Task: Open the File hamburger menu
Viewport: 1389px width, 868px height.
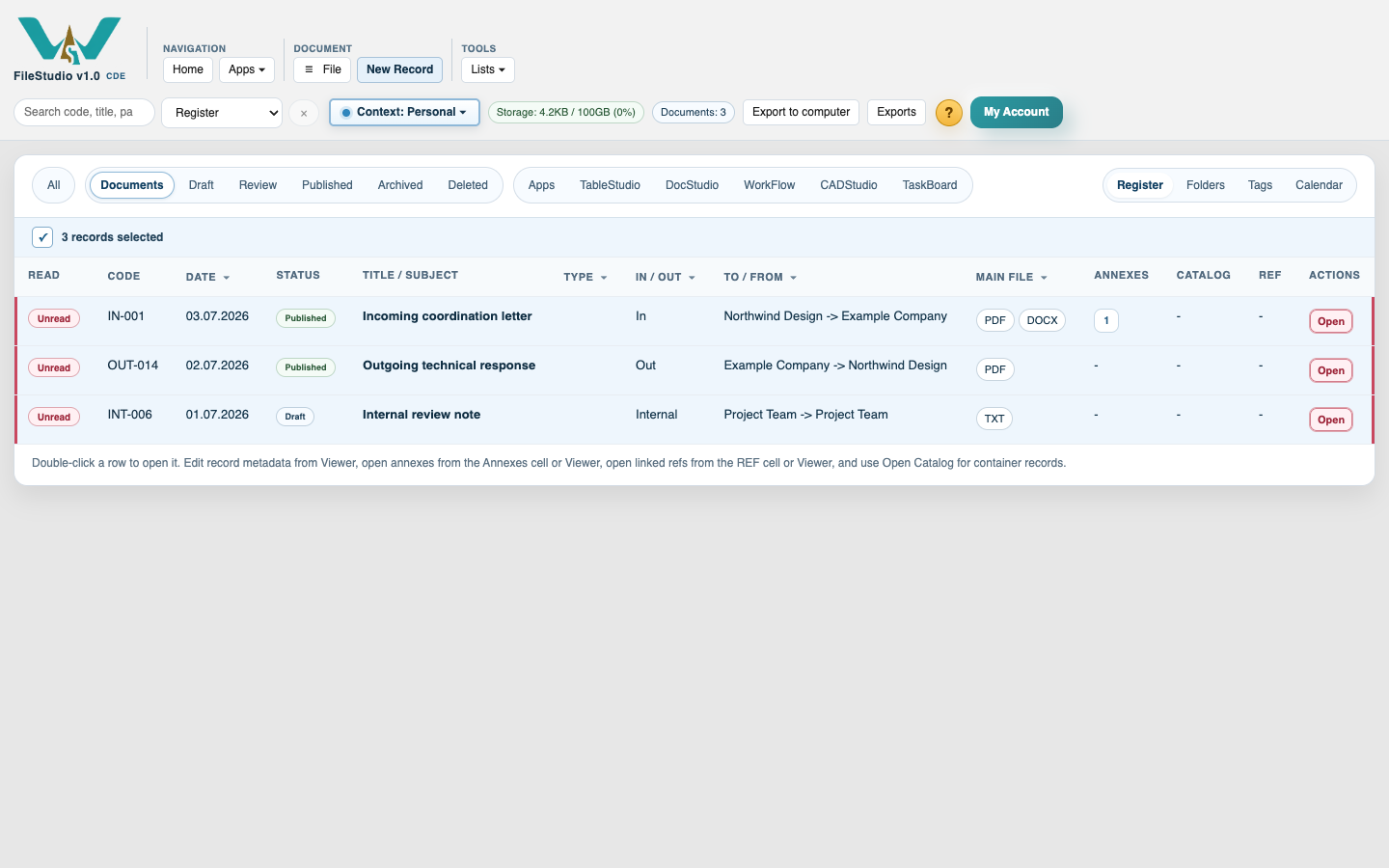Action: 322,69
